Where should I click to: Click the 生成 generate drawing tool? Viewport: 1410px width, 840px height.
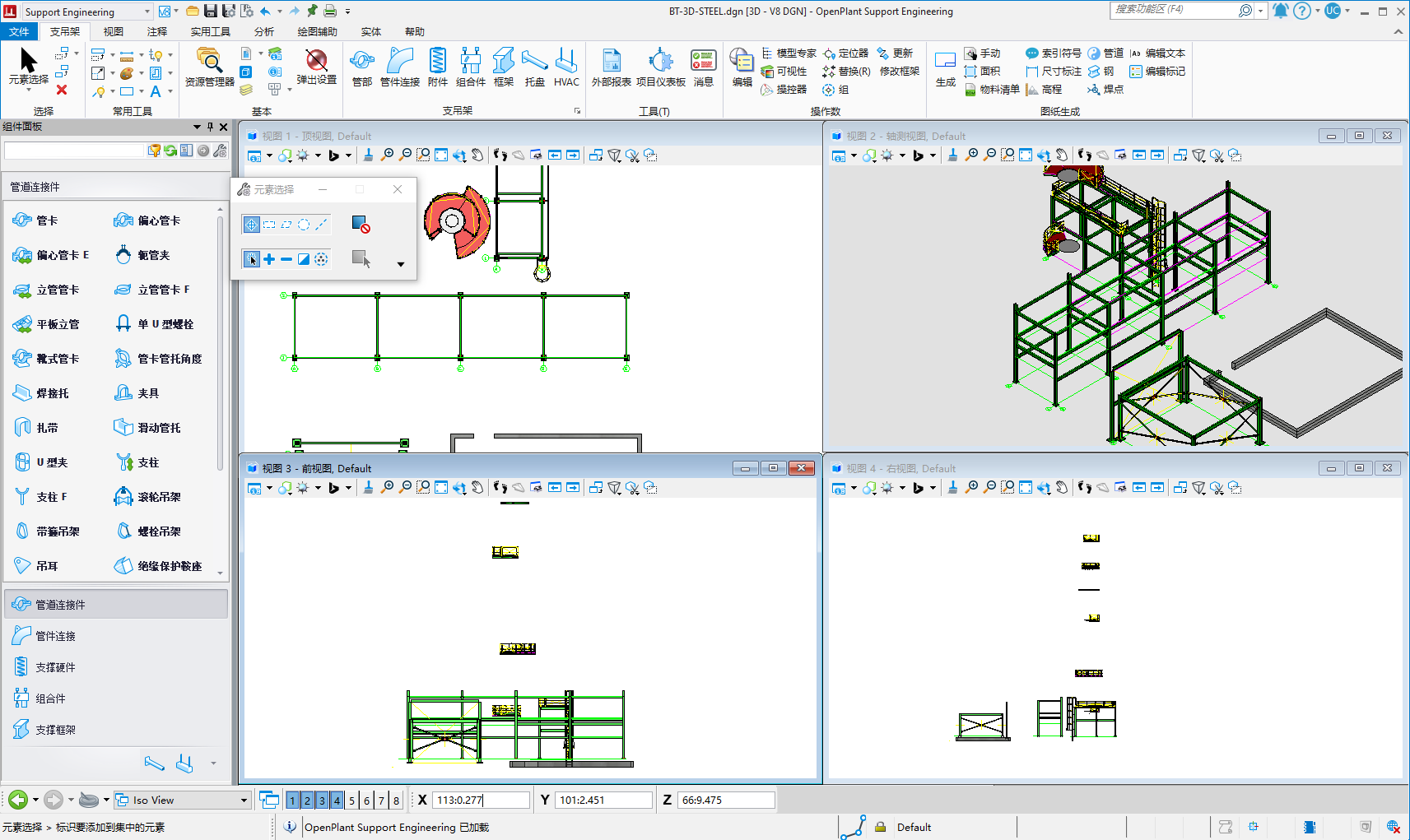tap(946, 67)
